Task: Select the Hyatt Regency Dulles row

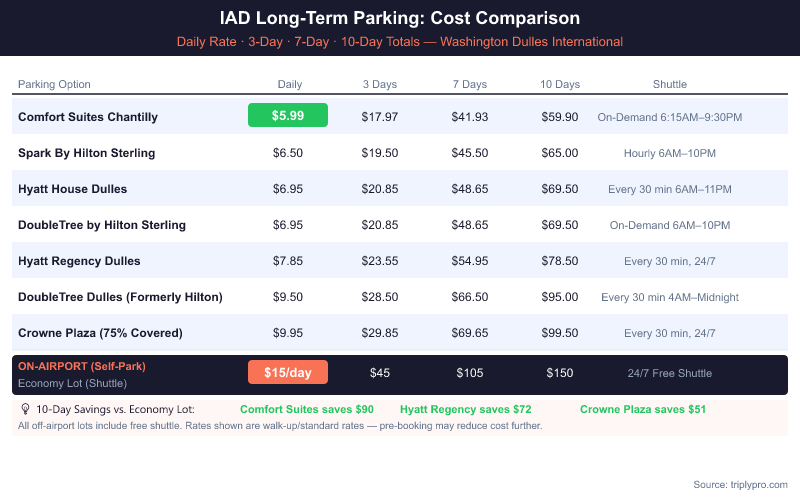Action: coord(79,261)
